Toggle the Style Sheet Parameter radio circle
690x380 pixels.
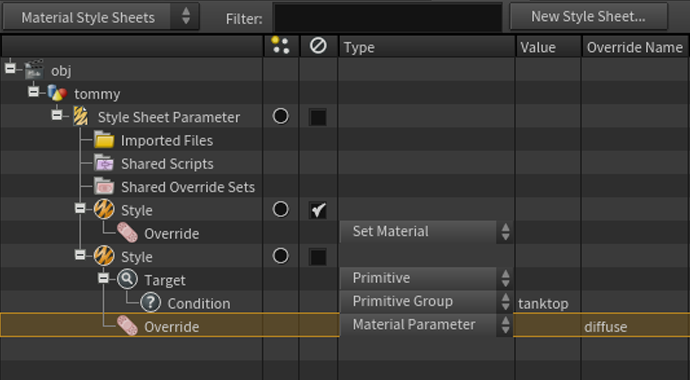(281, 117)
